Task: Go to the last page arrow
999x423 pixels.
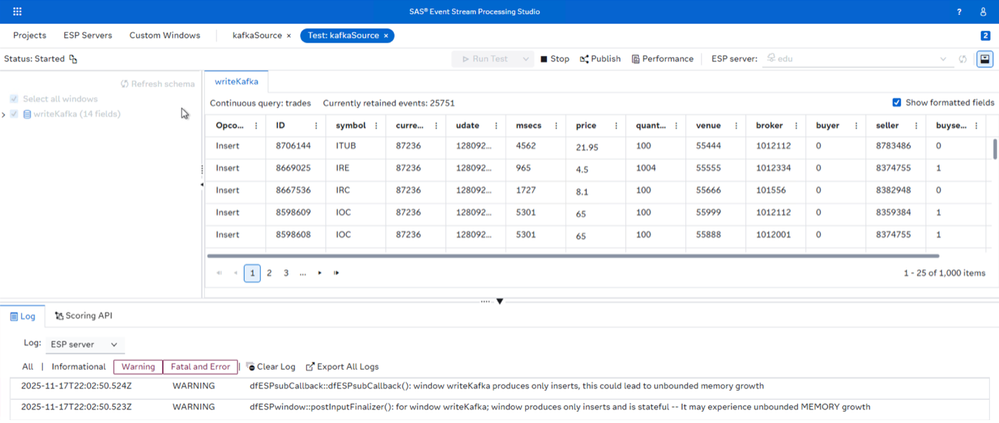Action: pyautogui.click(x=336, y=273)
